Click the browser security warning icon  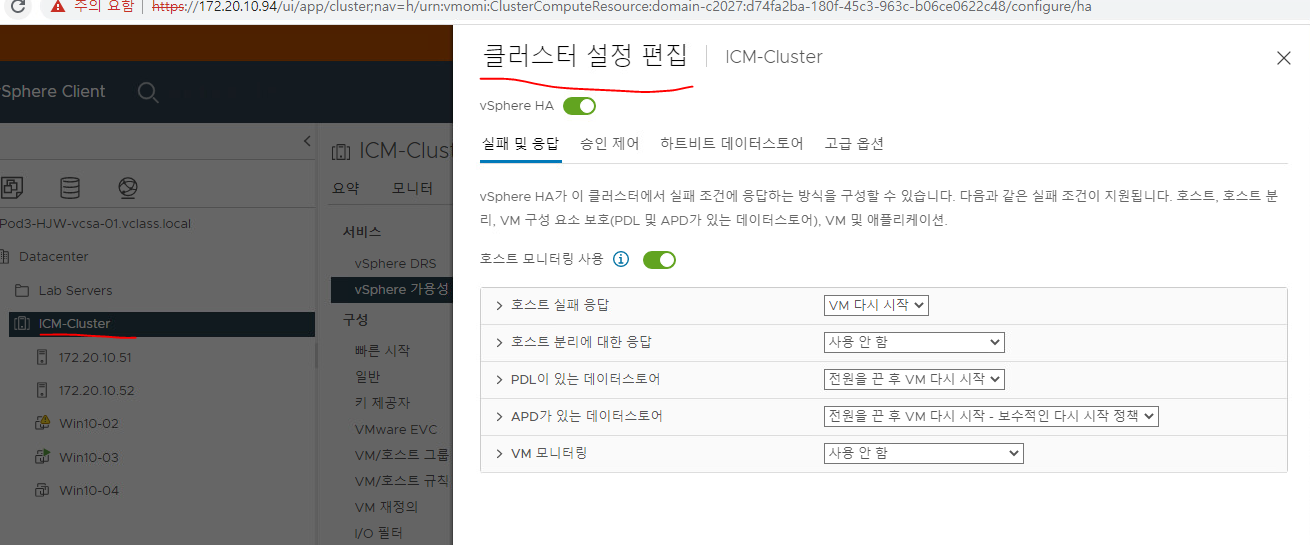[x=57, y=7]
